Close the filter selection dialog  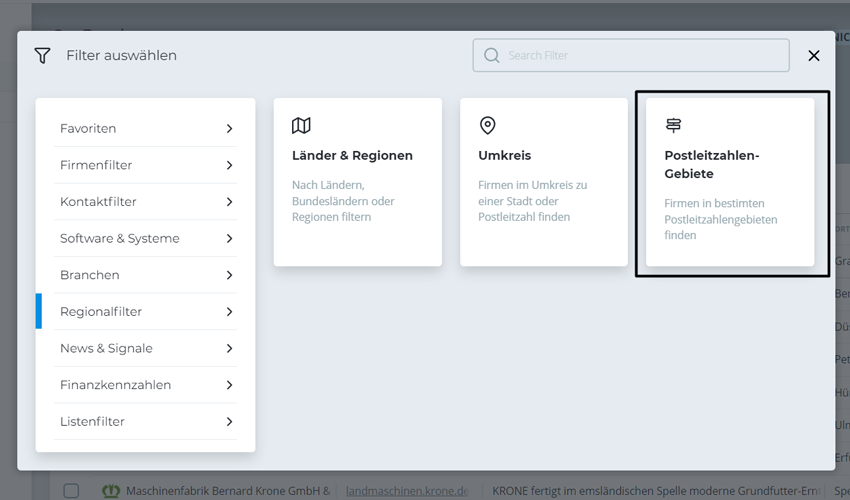813,56
